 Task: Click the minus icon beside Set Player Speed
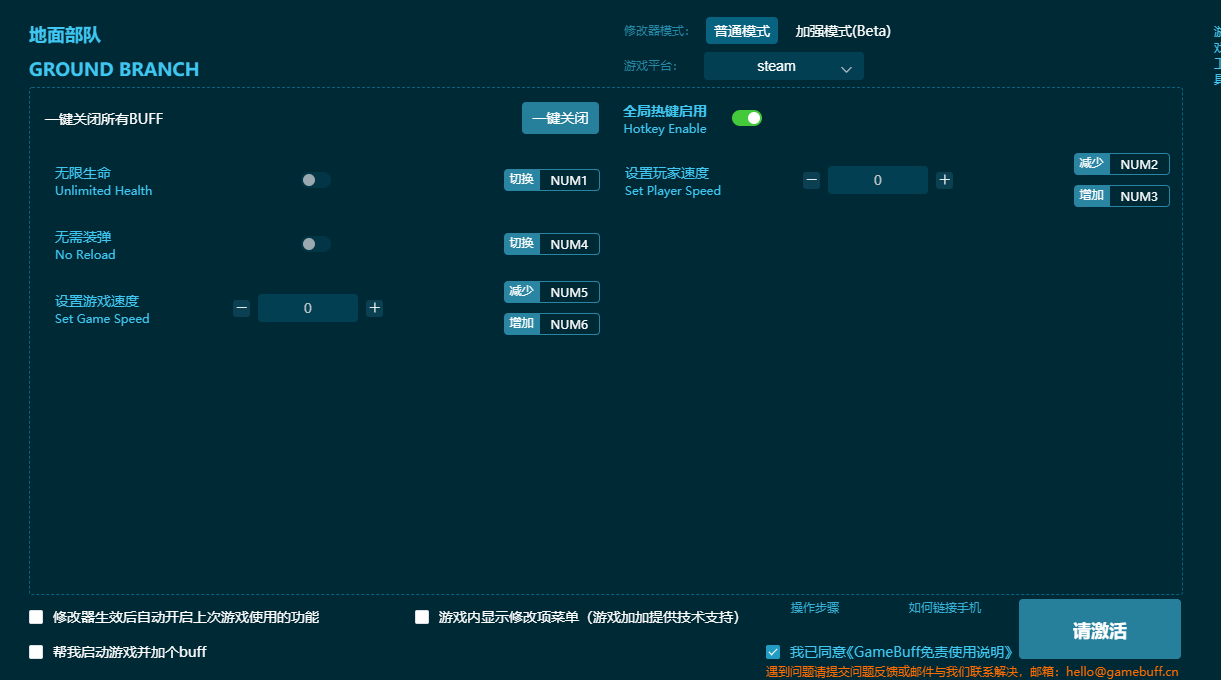tap(811, 180)
